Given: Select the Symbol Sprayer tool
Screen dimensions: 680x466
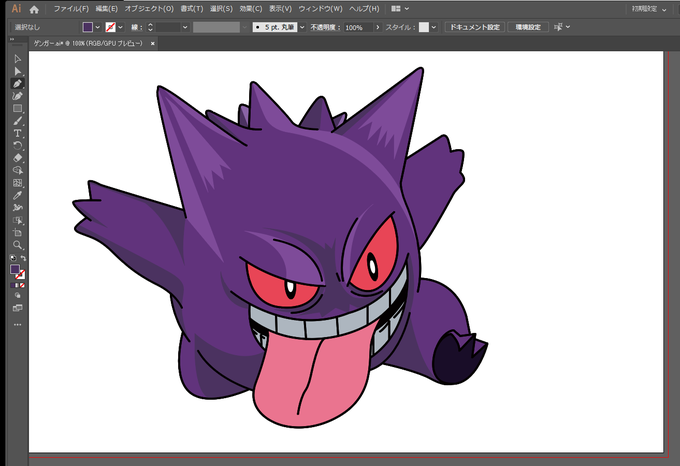Looking at the screenshot, I should [x=17, y=208].
